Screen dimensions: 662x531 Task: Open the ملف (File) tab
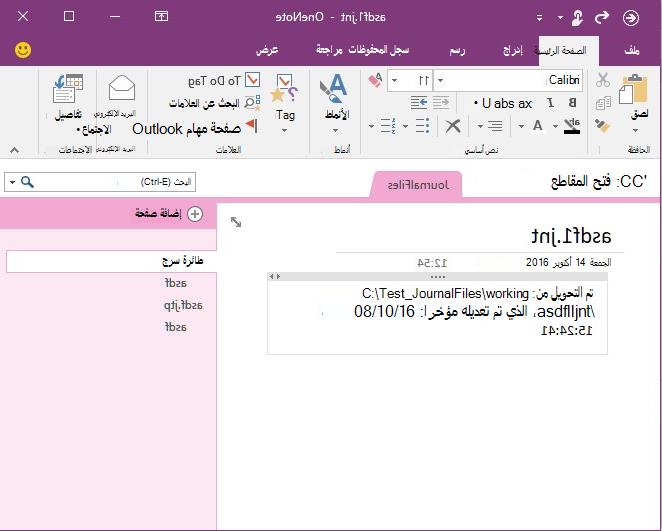[x=632, y=51]
